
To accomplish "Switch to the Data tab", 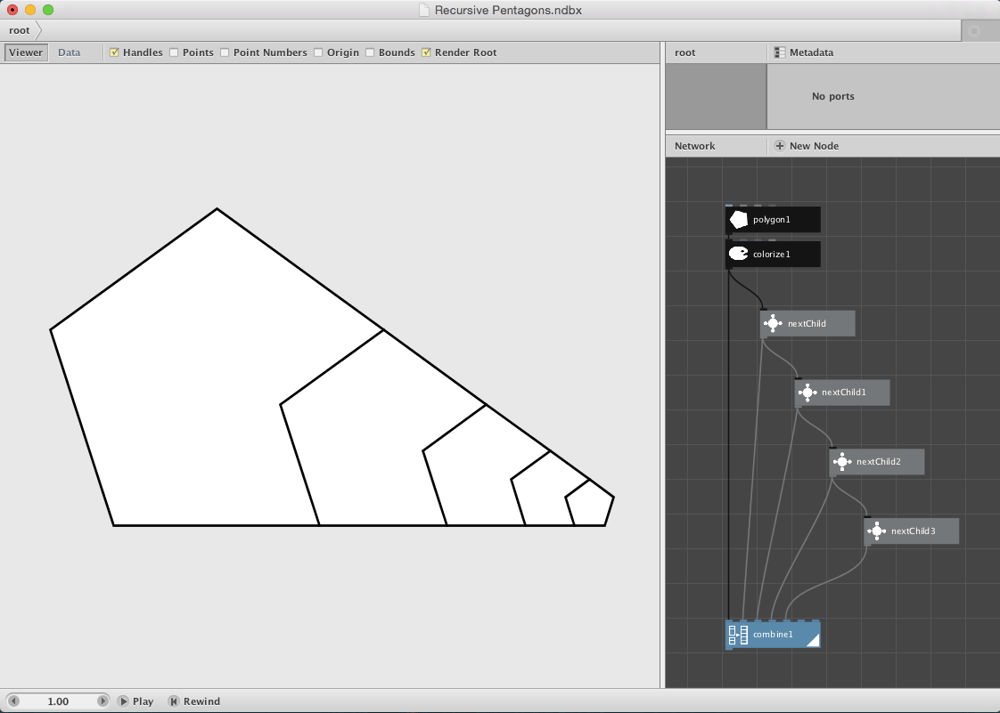I will [x=69, y=52].
